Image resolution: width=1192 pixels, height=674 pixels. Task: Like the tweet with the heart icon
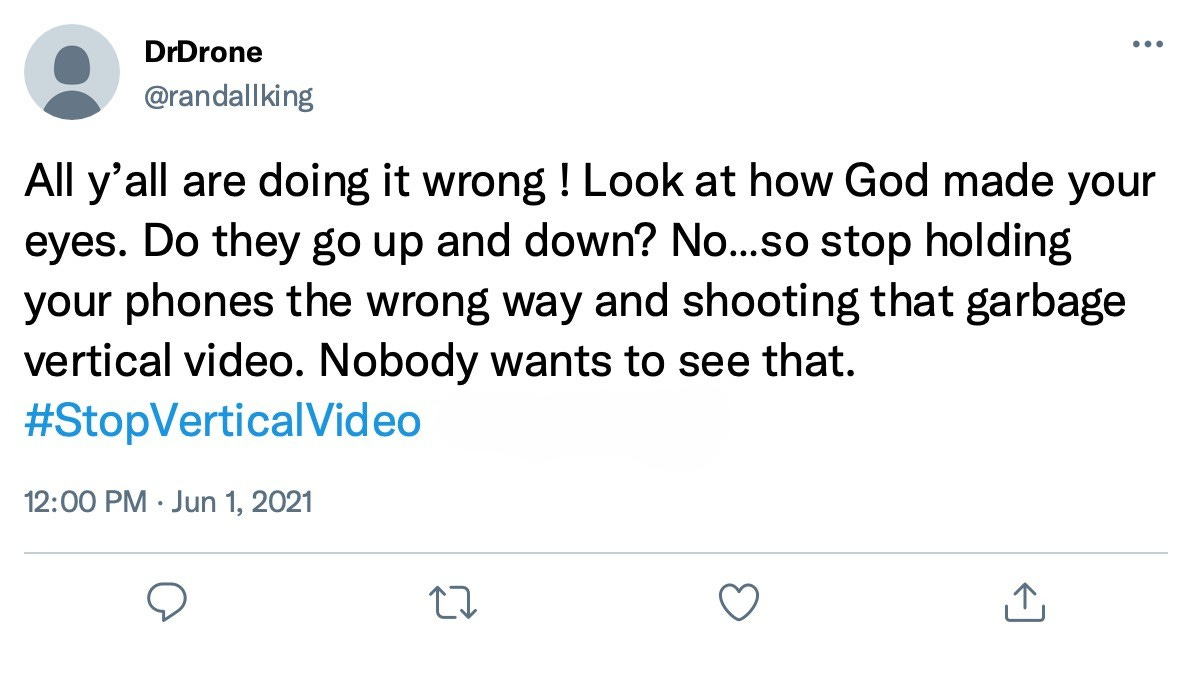tap(740, 601)
